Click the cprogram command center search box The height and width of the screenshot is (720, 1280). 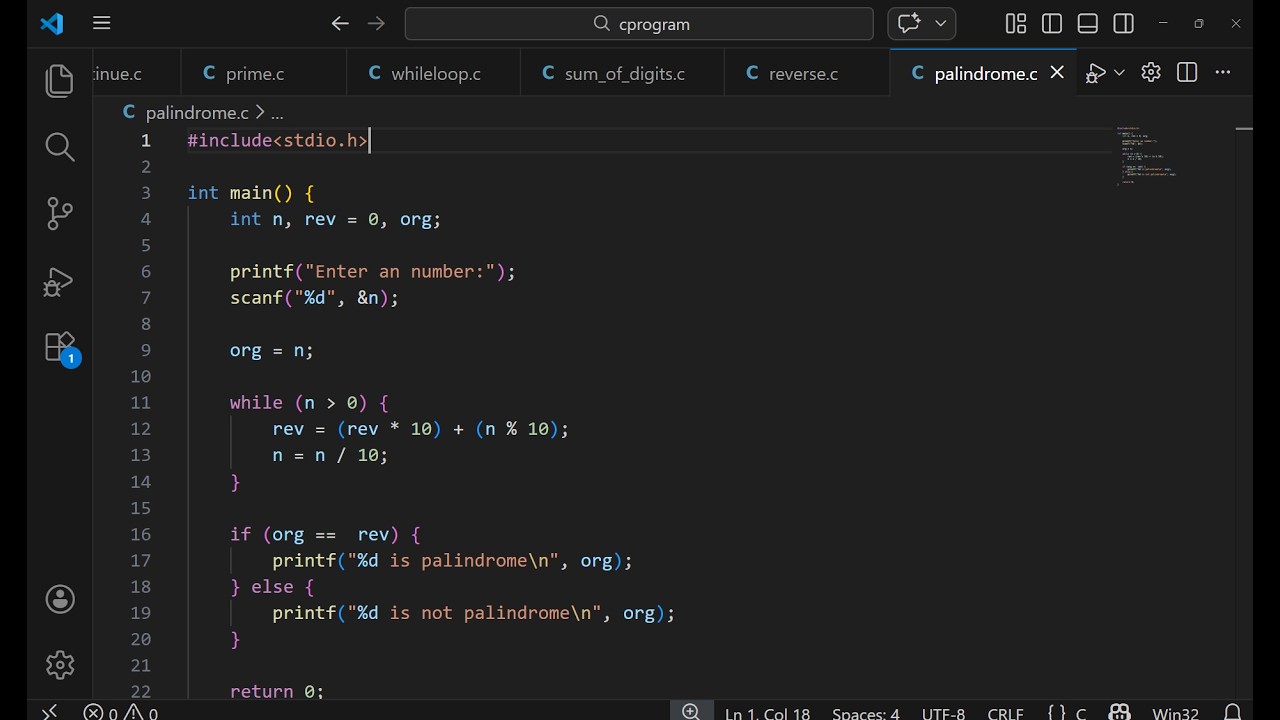639,23
